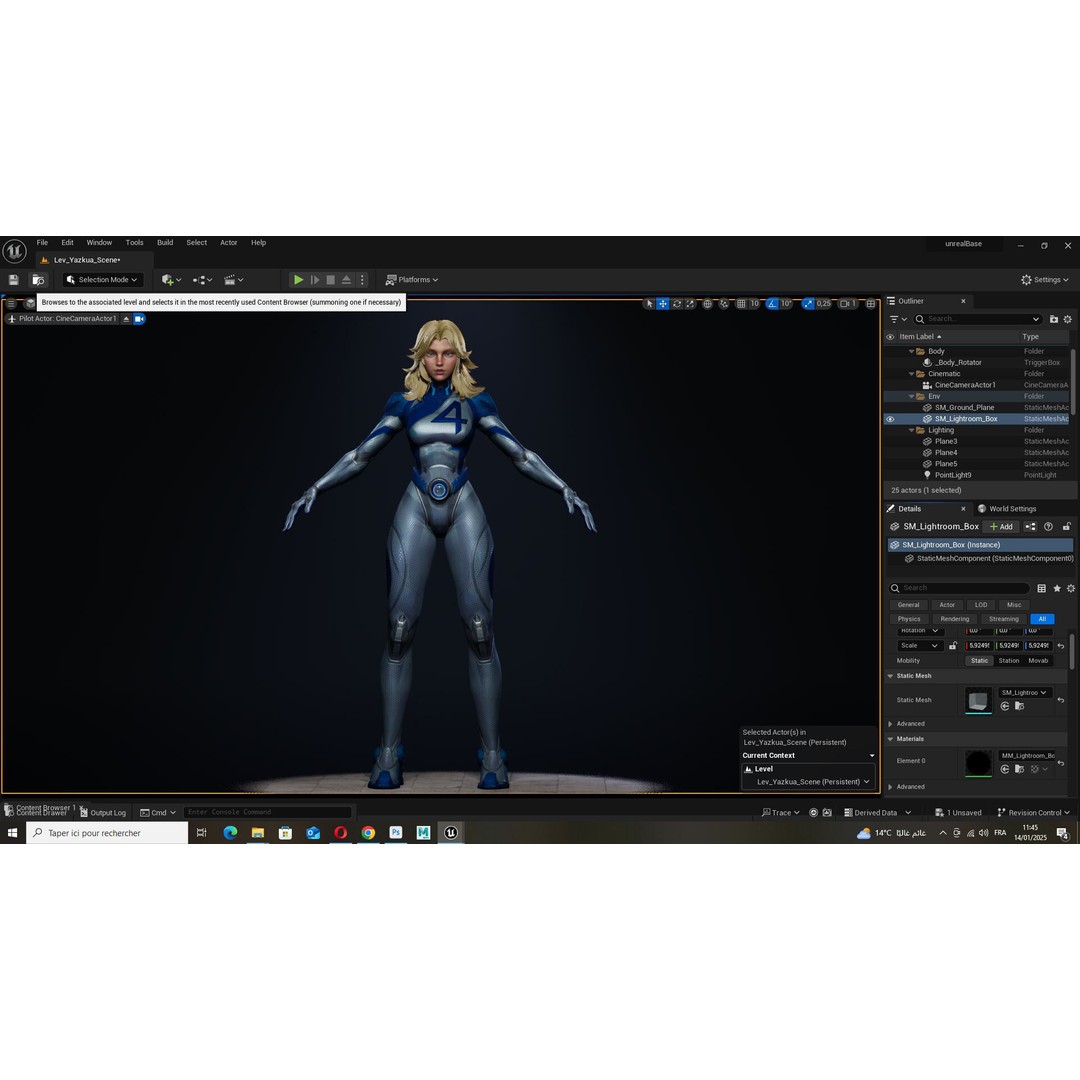Toggle property matrix table icon in Details
1080x1080 pixels.
click(1041, 588)
